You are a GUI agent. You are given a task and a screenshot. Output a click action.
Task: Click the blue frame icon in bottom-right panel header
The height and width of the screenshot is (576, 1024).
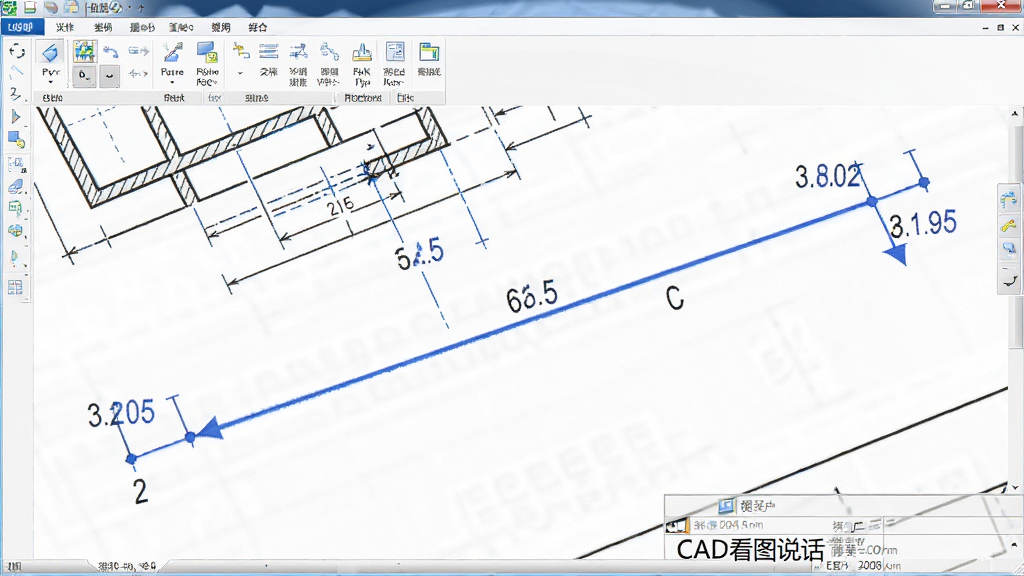(726, 505)
